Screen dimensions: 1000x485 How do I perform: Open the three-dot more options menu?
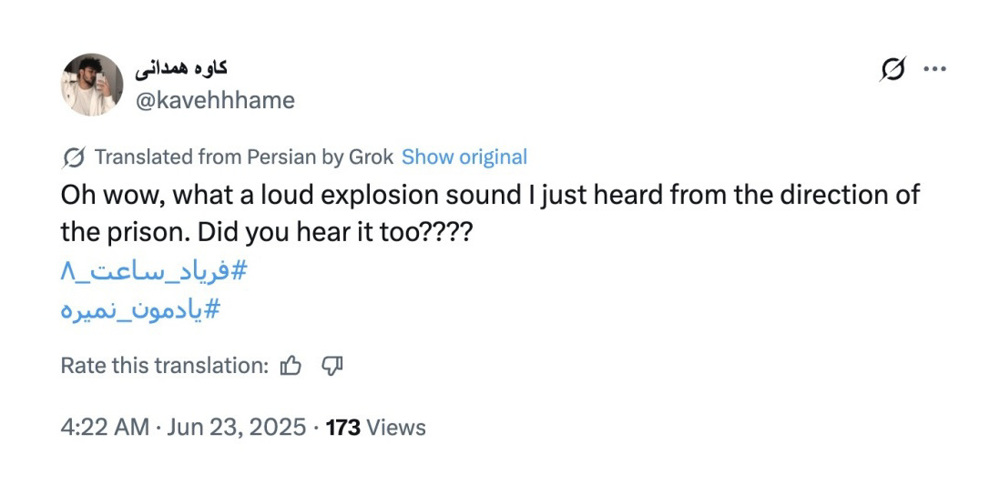934,69
